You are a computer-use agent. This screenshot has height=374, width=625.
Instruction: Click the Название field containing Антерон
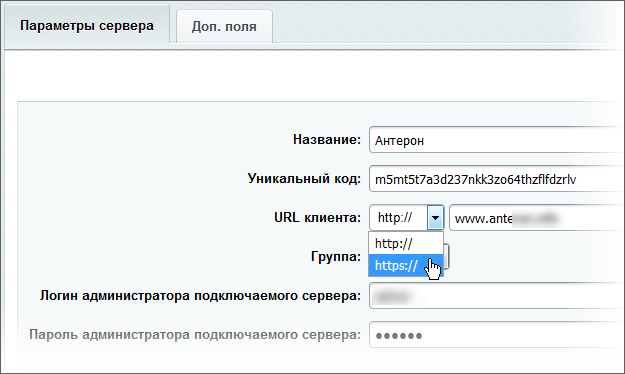[497, 140]
